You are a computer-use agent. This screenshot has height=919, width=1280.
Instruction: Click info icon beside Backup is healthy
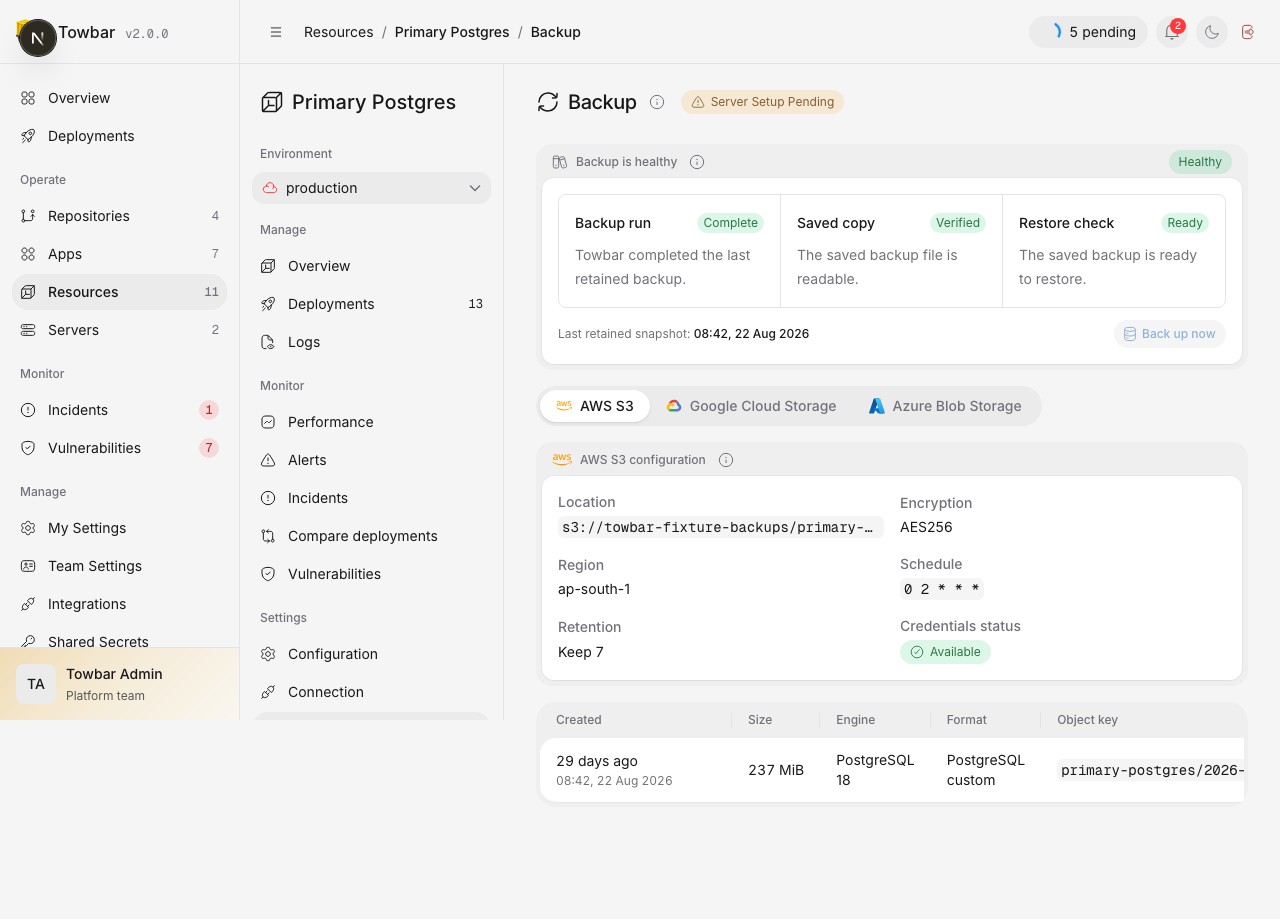697,162
